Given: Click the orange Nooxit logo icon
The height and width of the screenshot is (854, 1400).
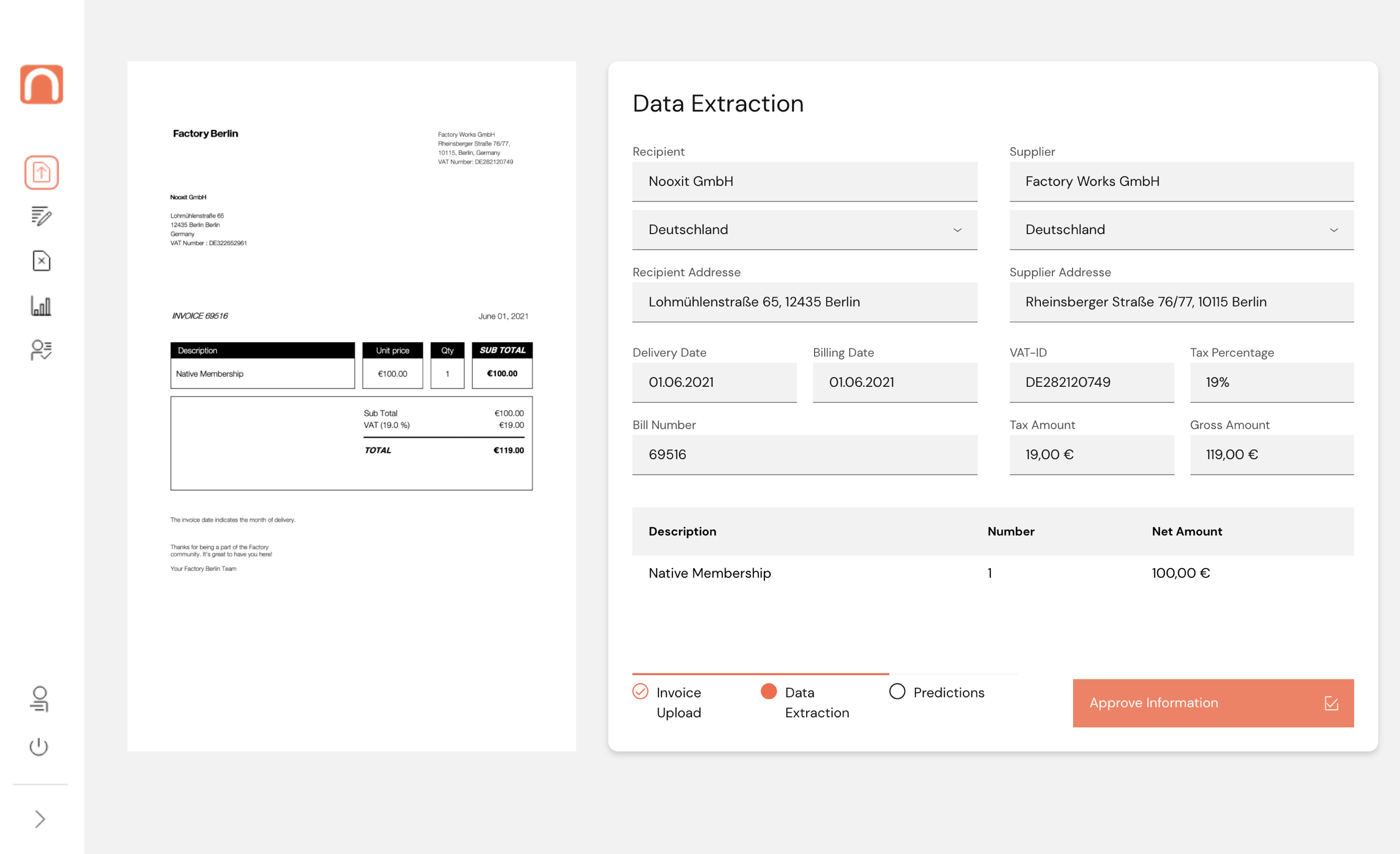Looking at the screenshot, I should coord(42,84).
